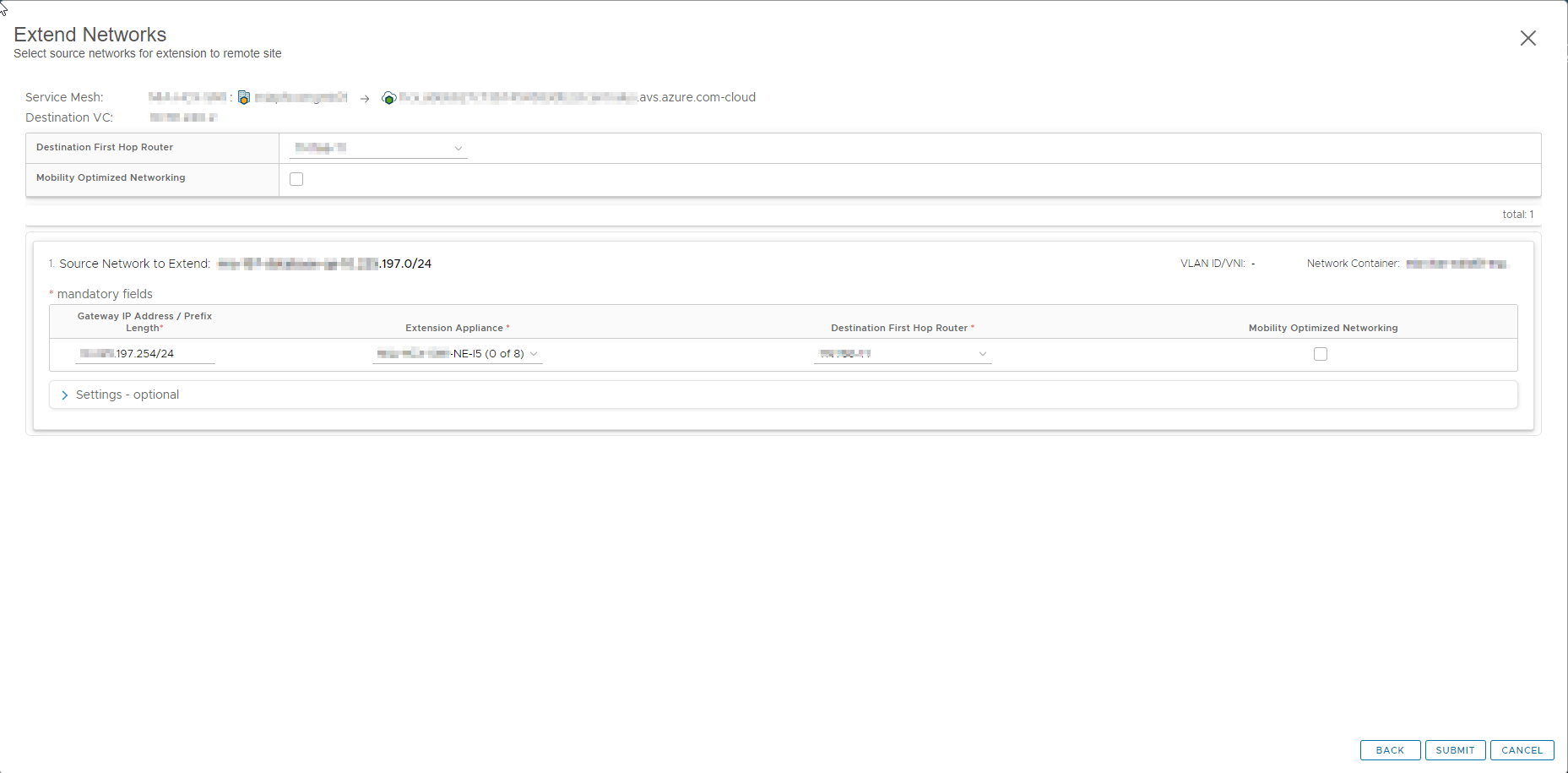Close the Extend Networks dialog
The height and width of the screenshot is (773, 1568).
click(x=1527, y=38)
